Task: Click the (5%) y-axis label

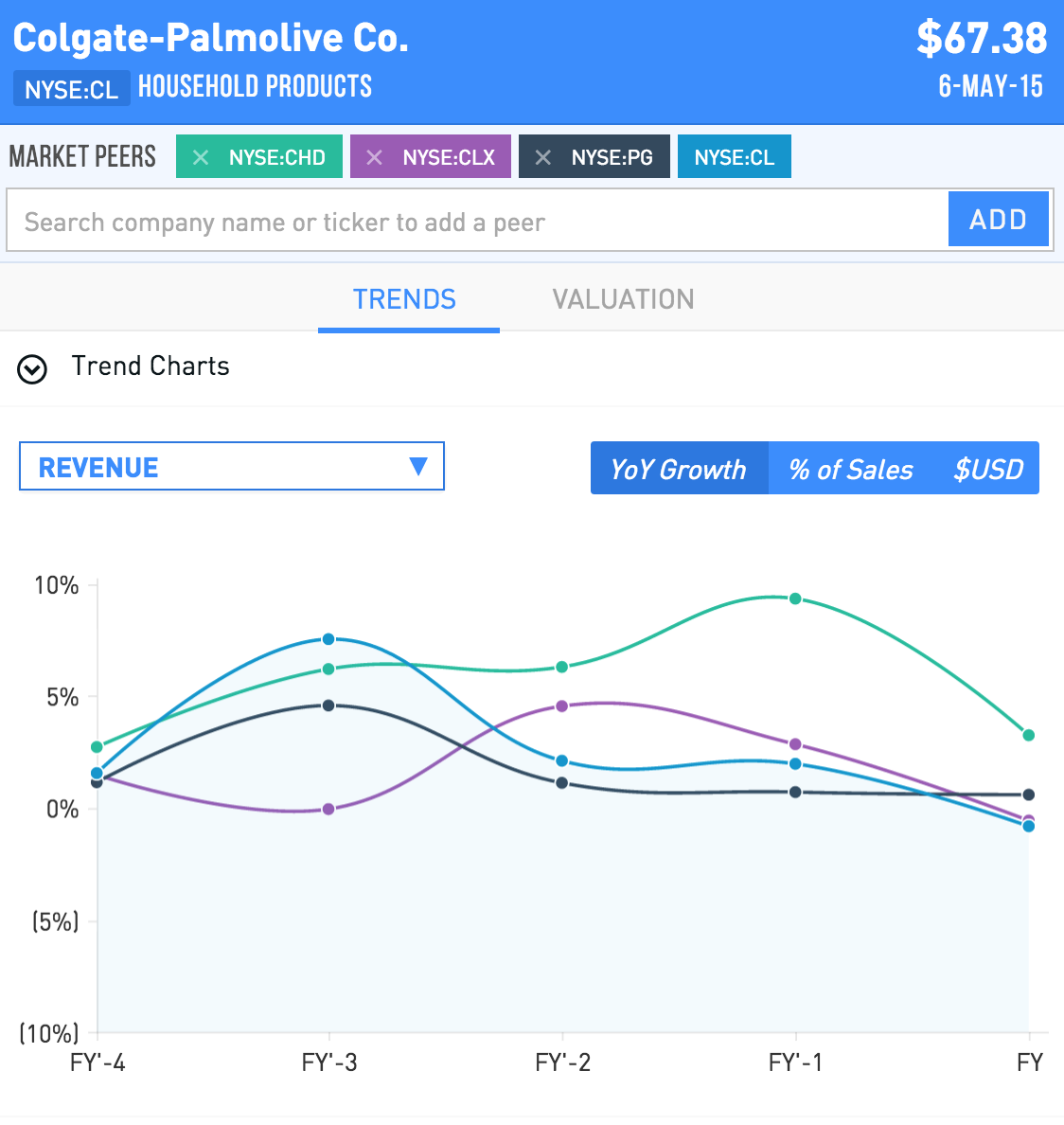Action: point(55,920)
